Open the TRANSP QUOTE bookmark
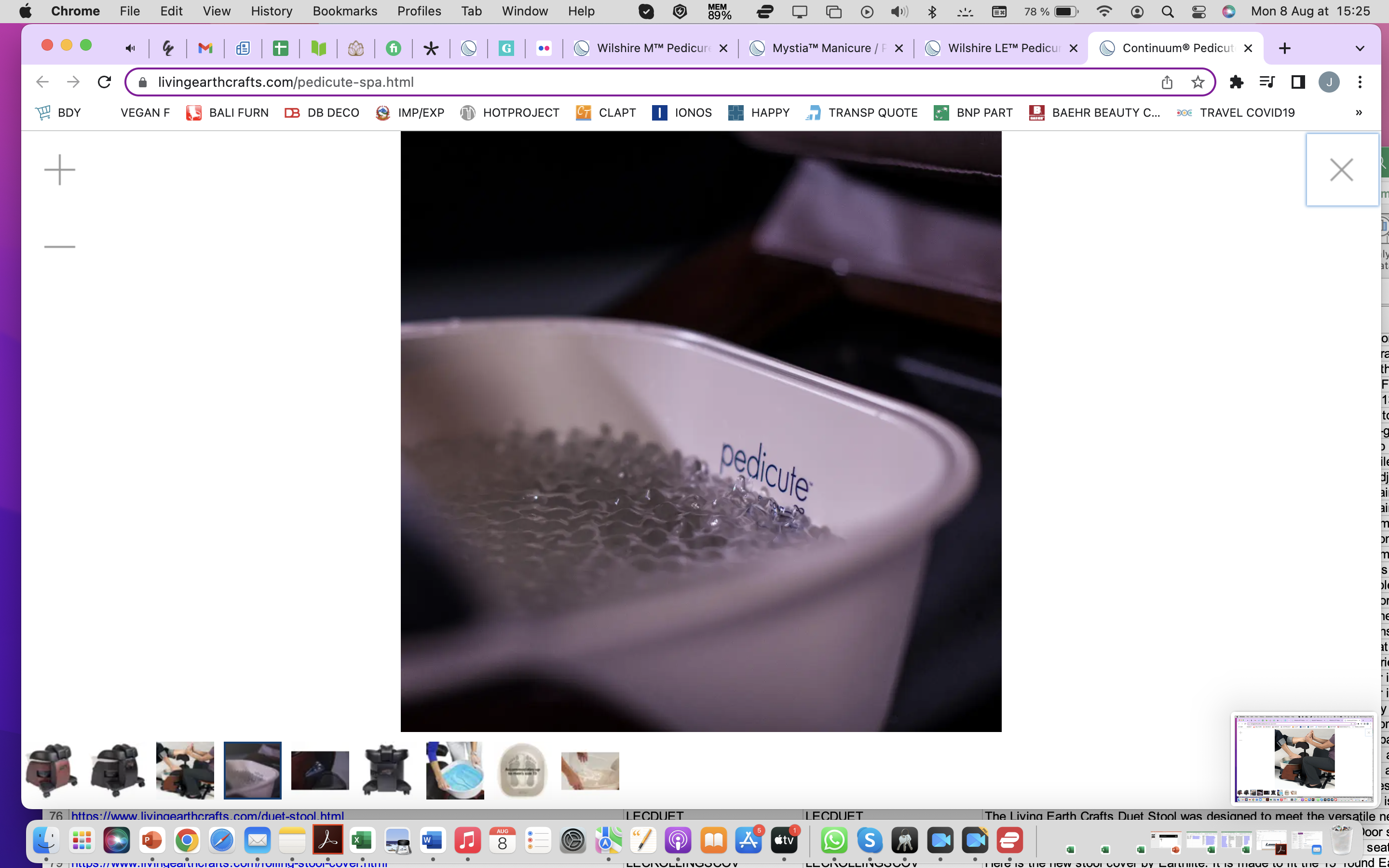This screenshot has width=1389, height=868. click(861, 112)
